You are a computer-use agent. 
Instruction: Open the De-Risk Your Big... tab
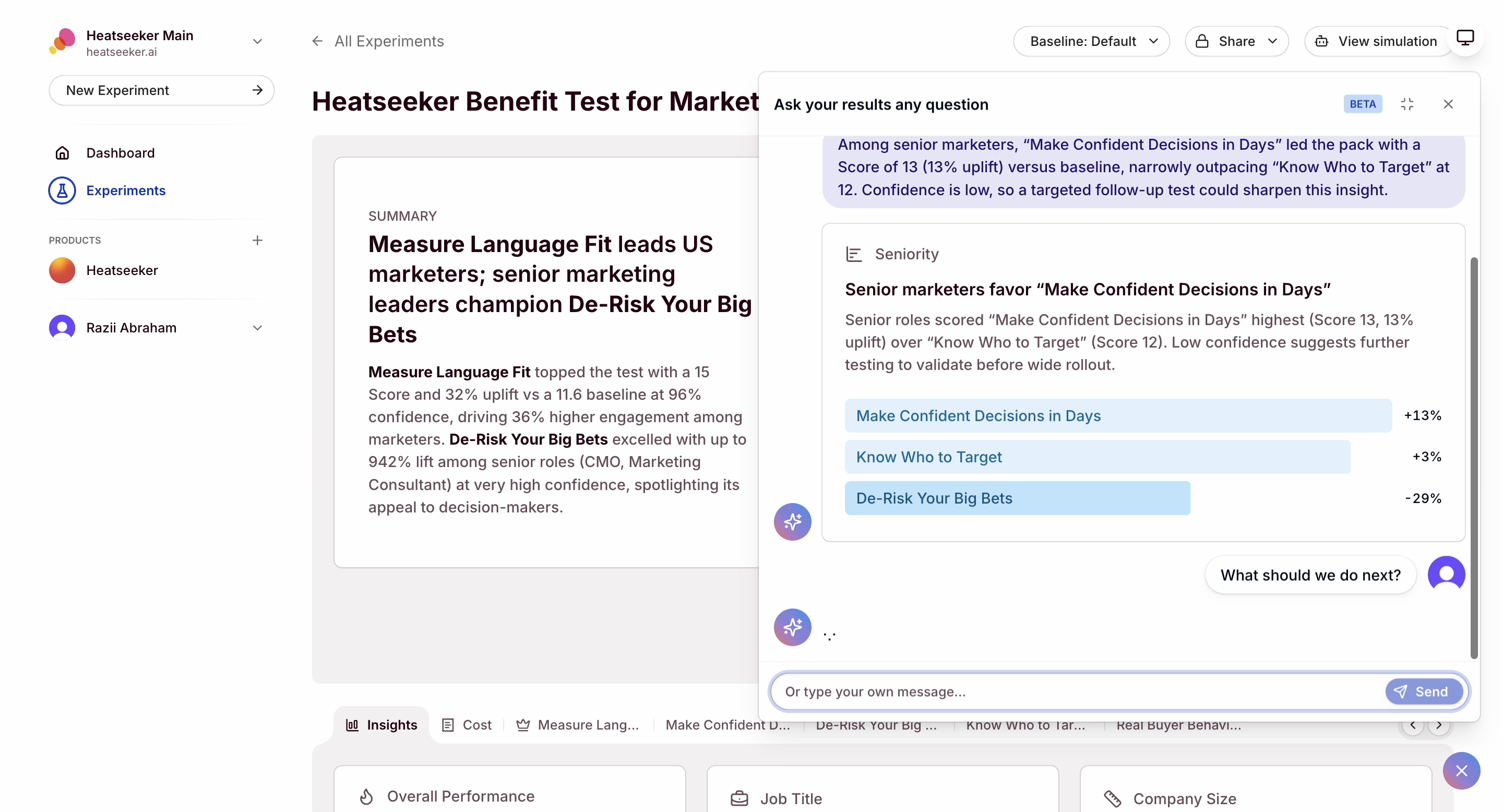pos(876,726)
